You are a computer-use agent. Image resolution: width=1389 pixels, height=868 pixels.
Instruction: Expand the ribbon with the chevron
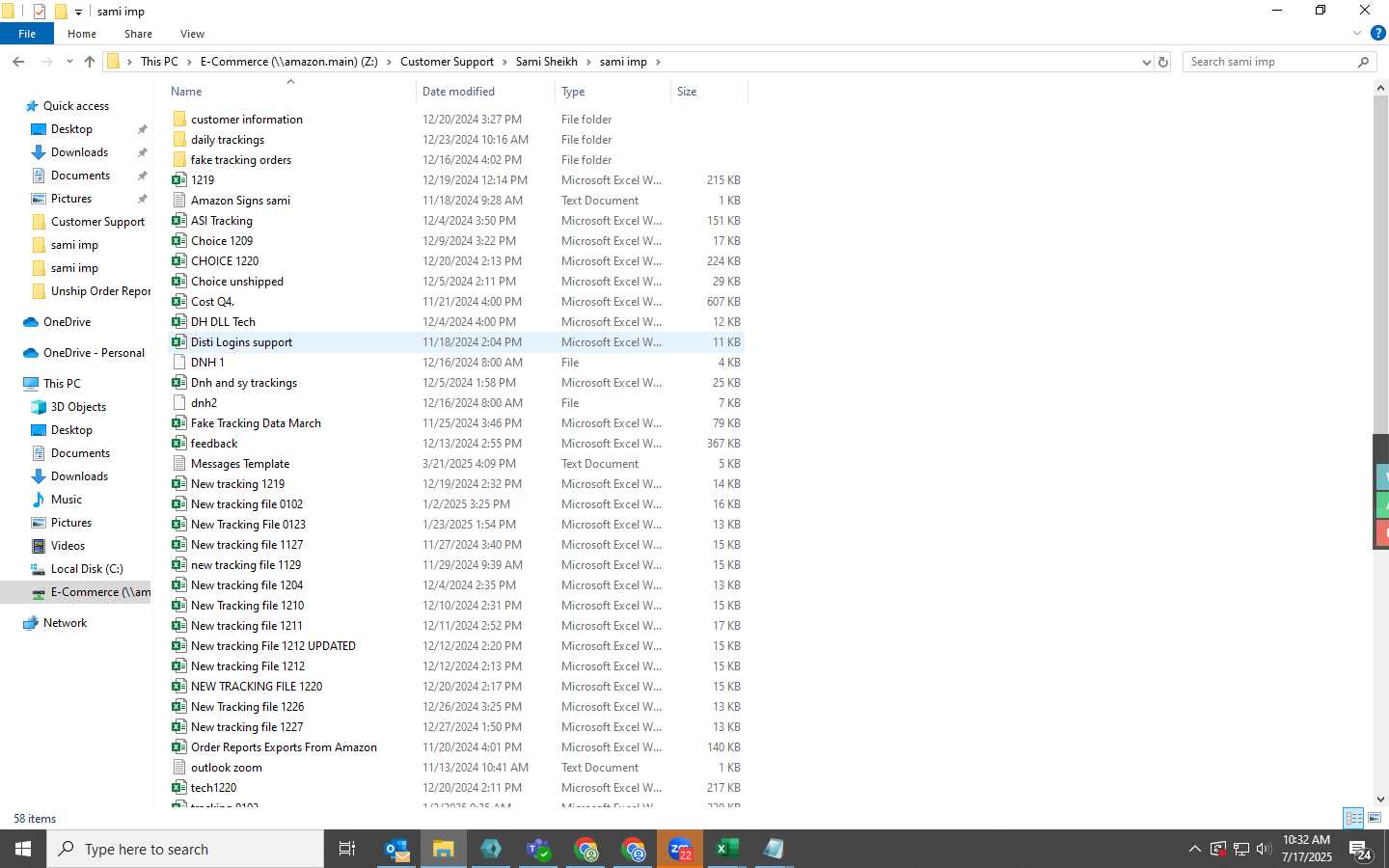(1358, 33)
